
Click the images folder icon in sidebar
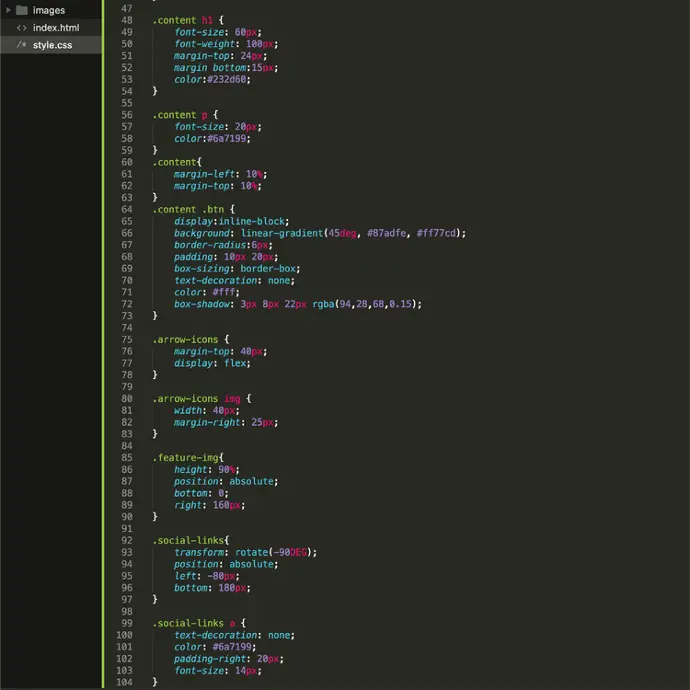pos(22,10)
